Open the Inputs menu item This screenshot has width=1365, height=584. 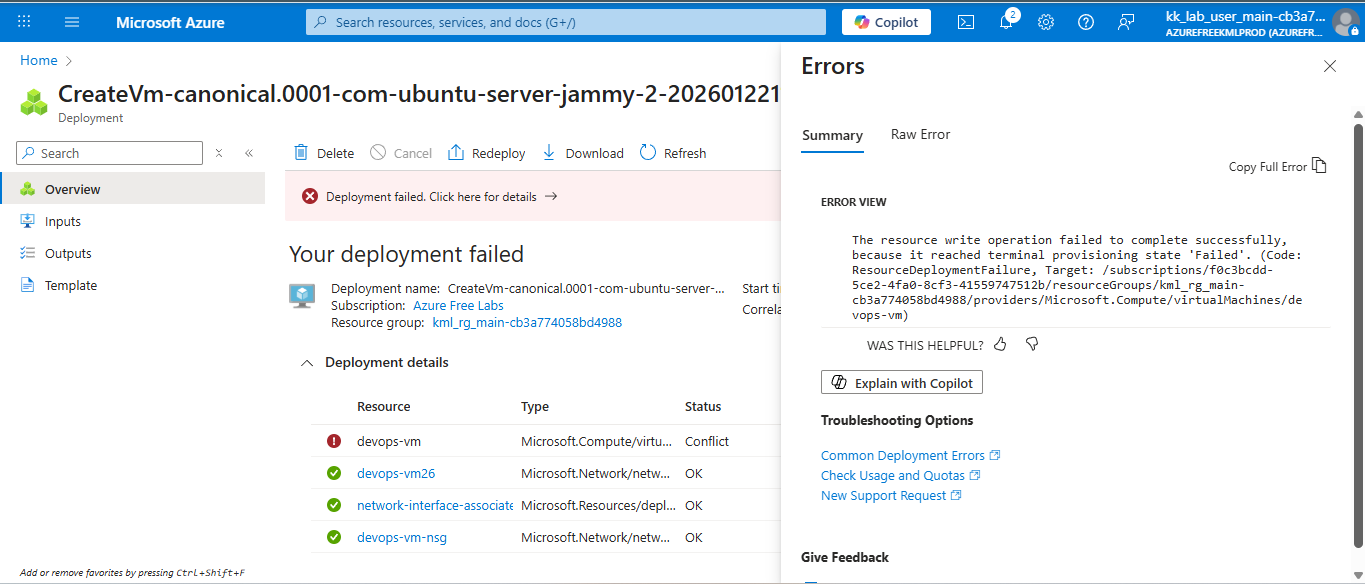pos(63,222)
